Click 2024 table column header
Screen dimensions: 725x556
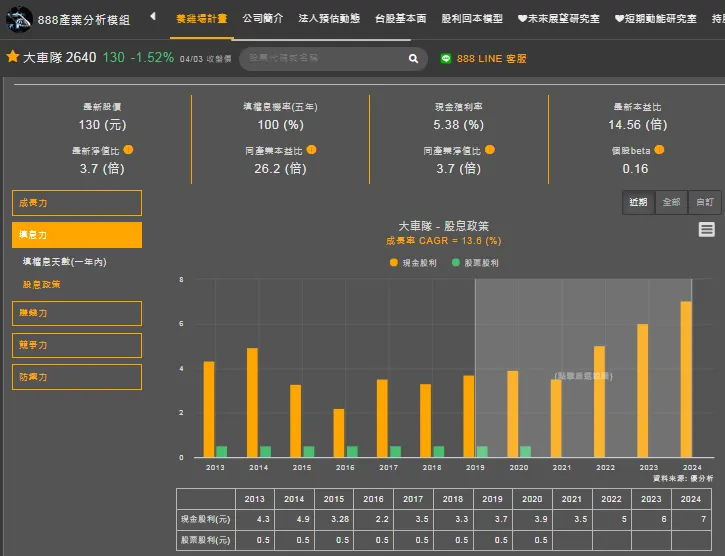(691, 499)
